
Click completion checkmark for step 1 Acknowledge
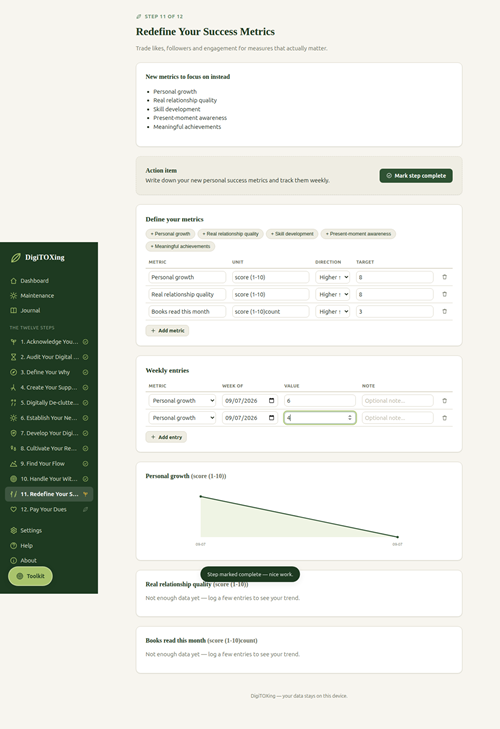pos(86,342)
